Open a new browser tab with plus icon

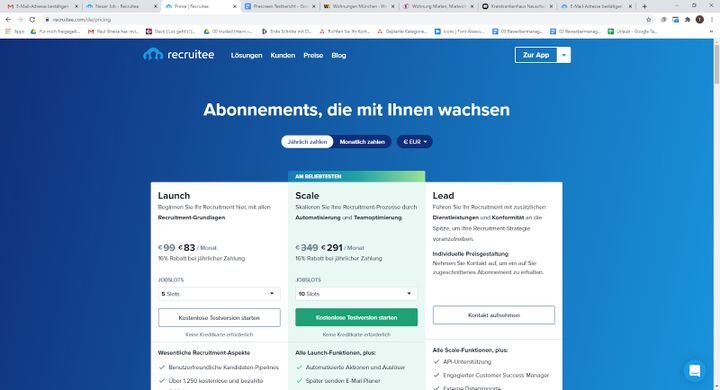[644, 6]
